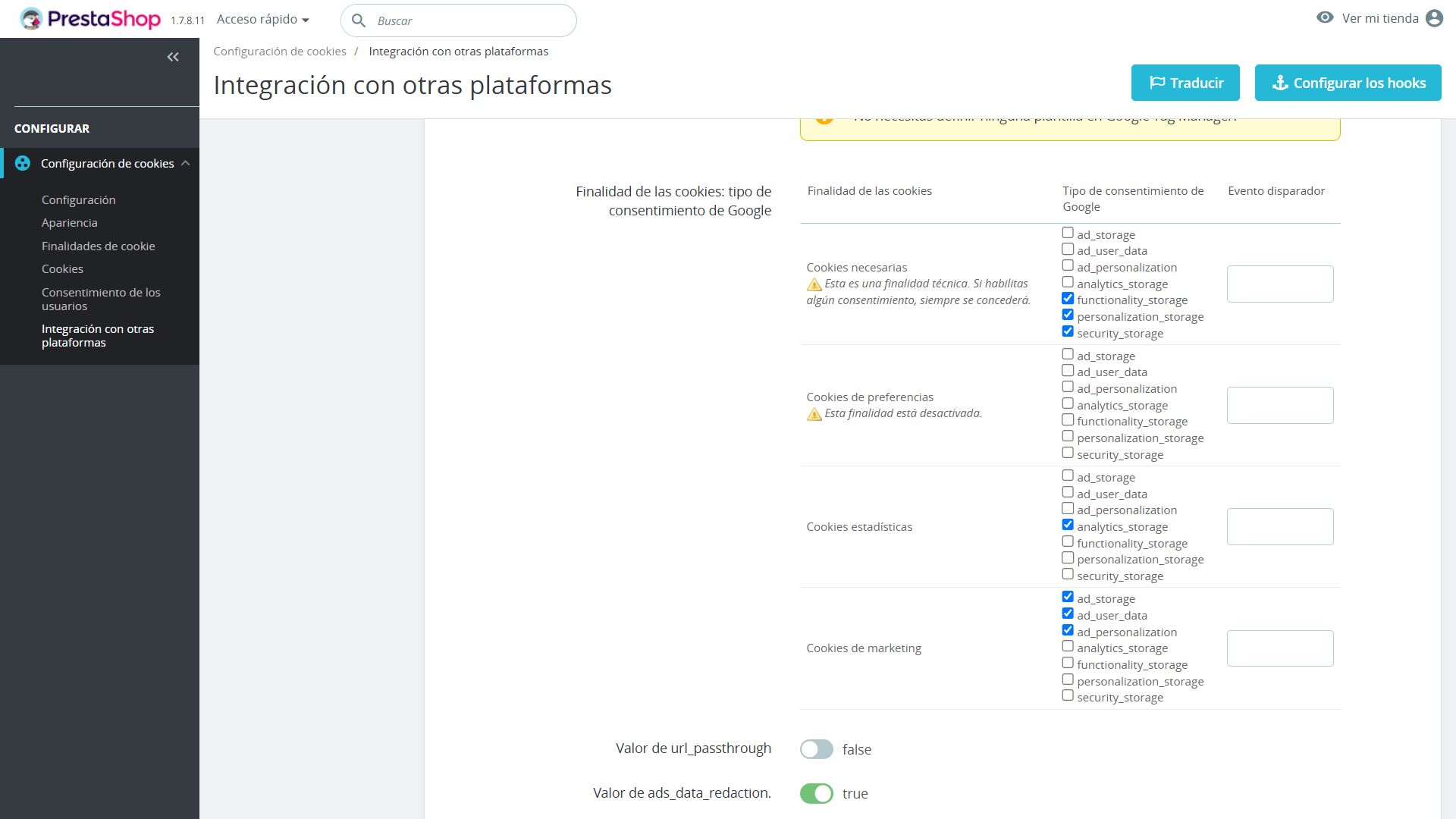The image size is (1456, 819).
Task: Check ad_storage for Cookies necesarias
Action: (x=1068, y=233)
